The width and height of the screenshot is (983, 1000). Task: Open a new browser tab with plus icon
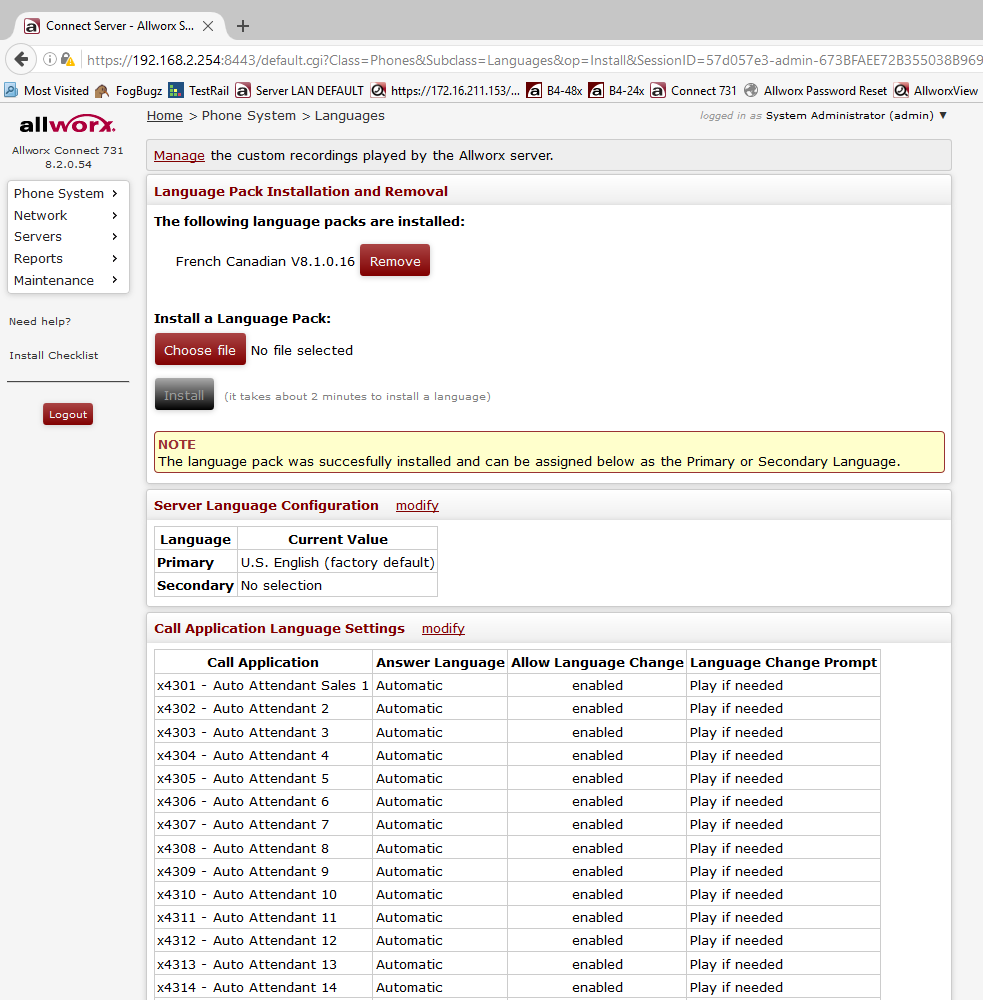[243, 26]
